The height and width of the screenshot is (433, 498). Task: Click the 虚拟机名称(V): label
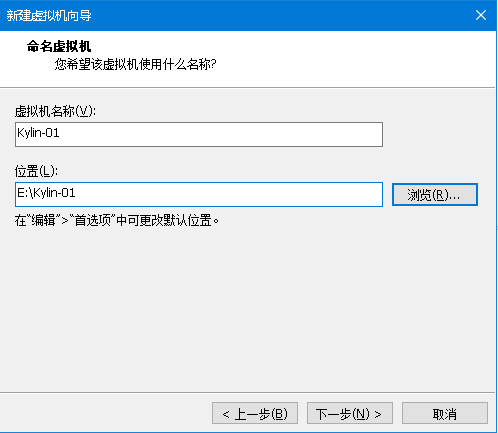coord(55,111)
